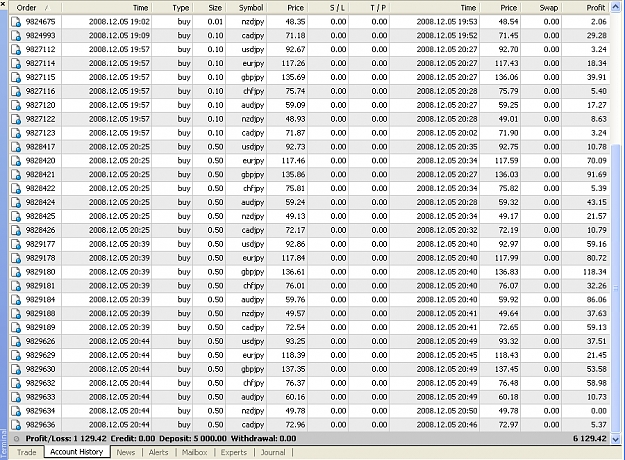Sort by the Type column header

point(173,8)
